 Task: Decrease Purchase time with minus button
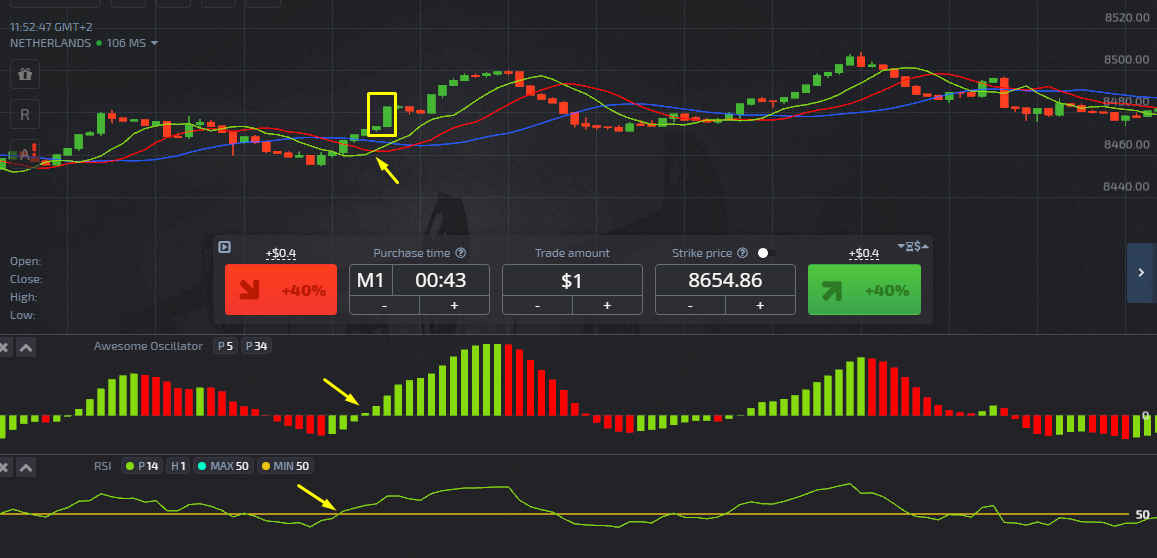(384, 305)
